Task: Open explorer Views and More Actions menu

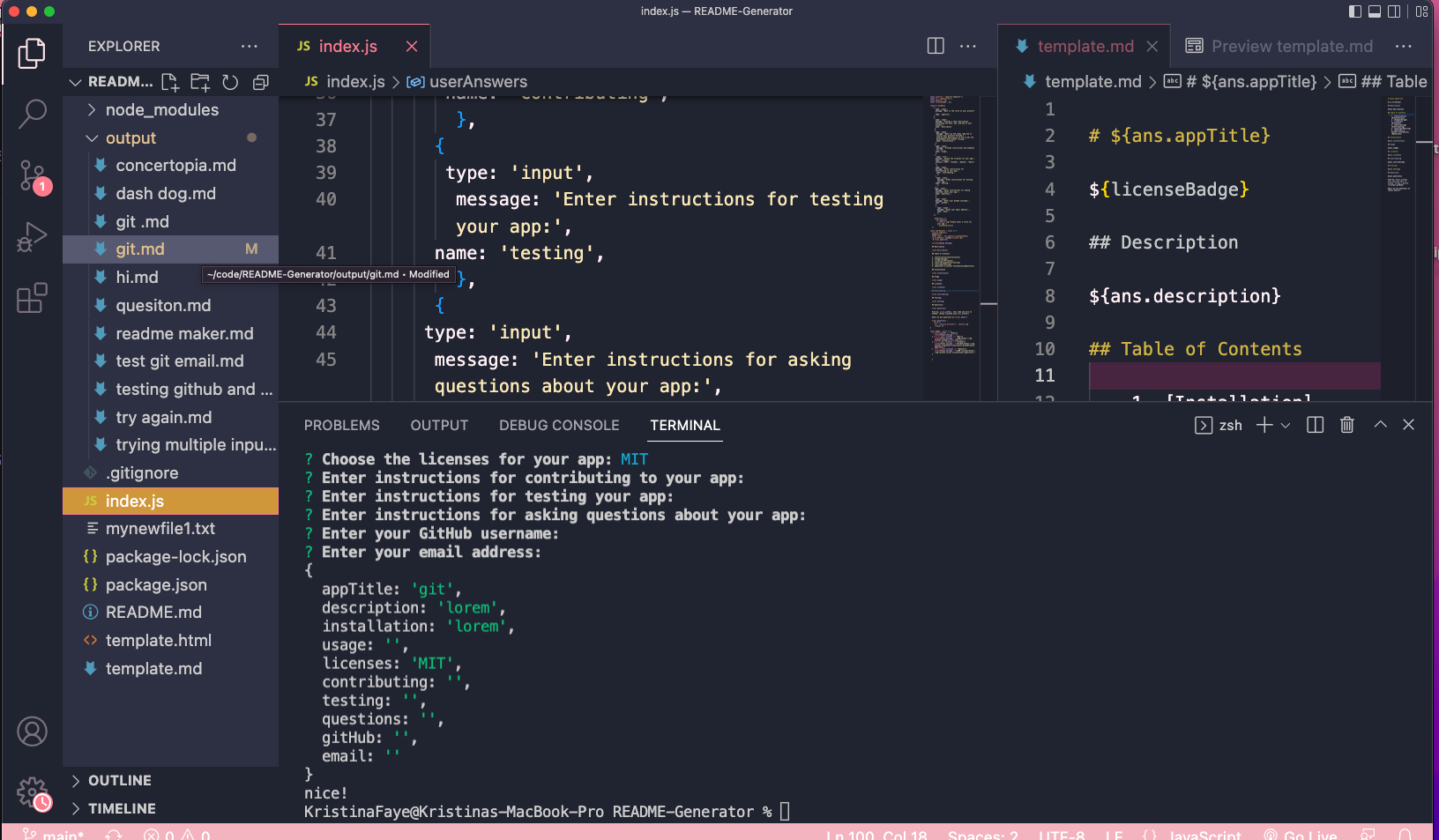Action: pyautogui.click(x=250, y=46)
